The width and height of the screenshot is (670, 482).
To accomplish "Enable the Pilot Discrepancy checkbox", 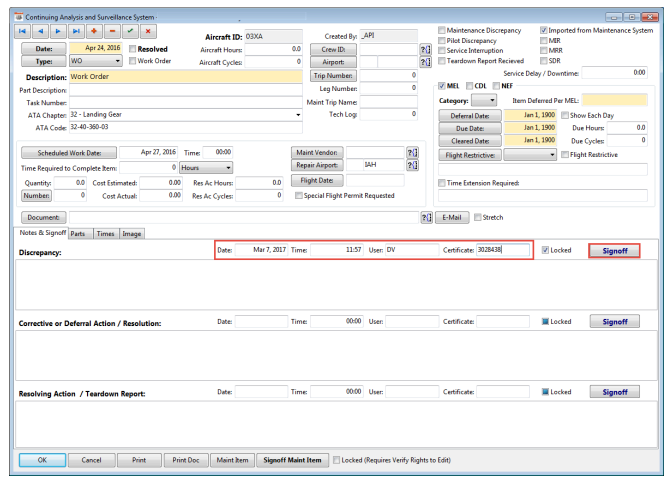I will 443,41.
